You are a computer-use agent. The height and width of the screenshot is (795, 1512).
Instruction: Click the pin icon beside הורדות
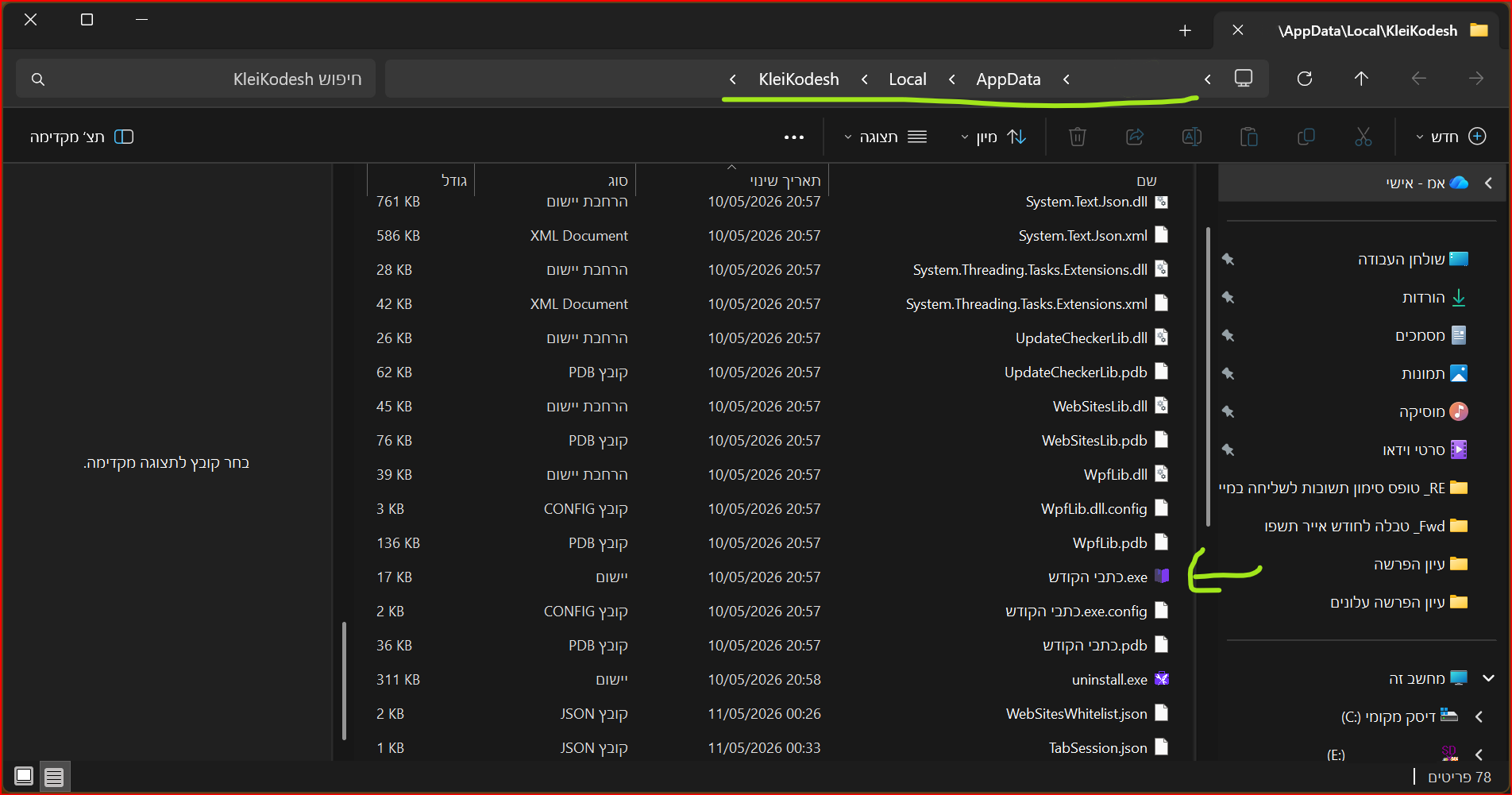1228,298
